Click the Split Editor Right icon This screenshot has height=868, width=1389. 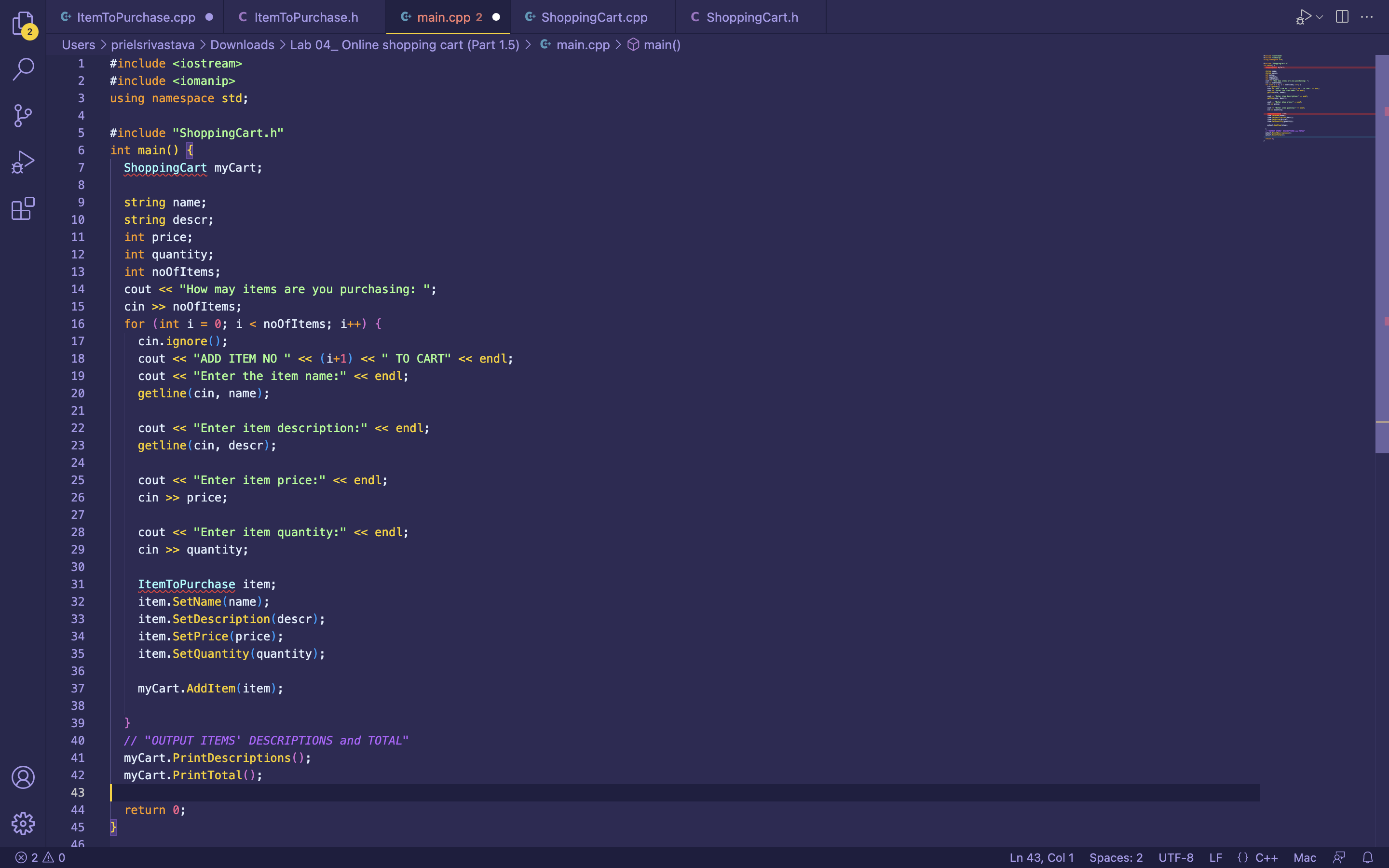1342,17
